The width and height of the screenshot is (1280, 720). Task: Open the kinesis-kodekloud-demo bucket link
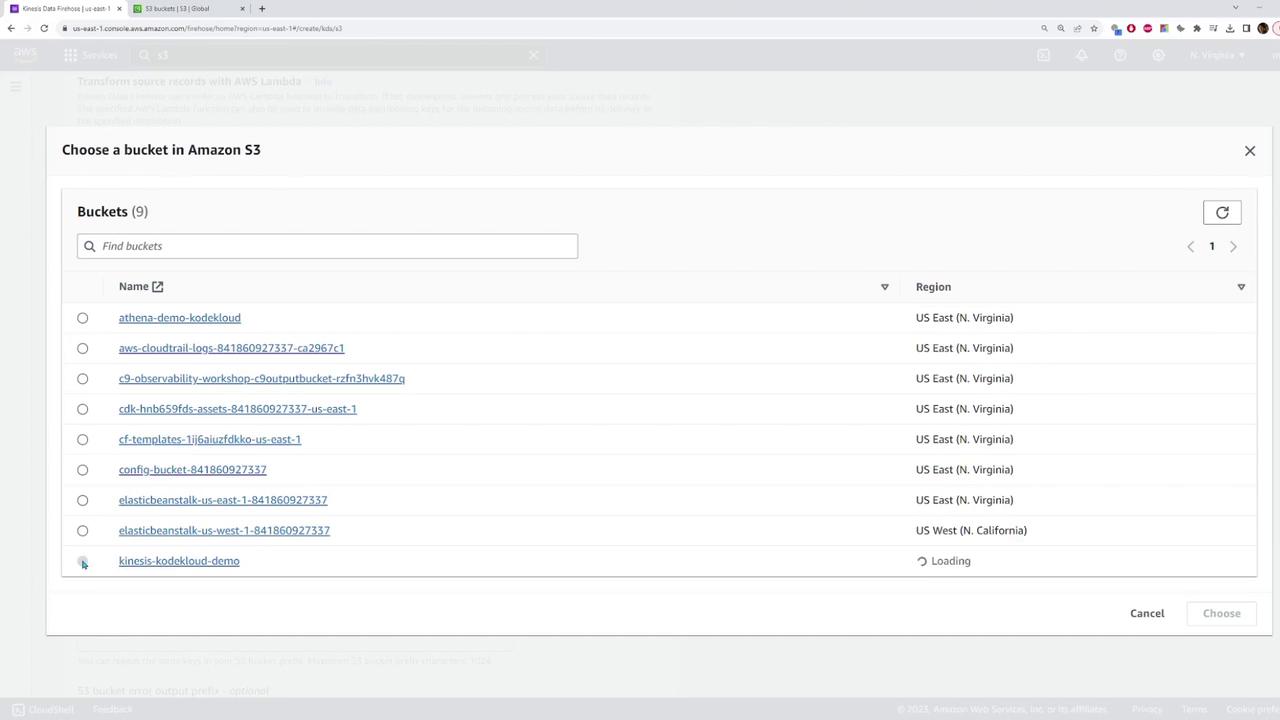coord(179,561)
